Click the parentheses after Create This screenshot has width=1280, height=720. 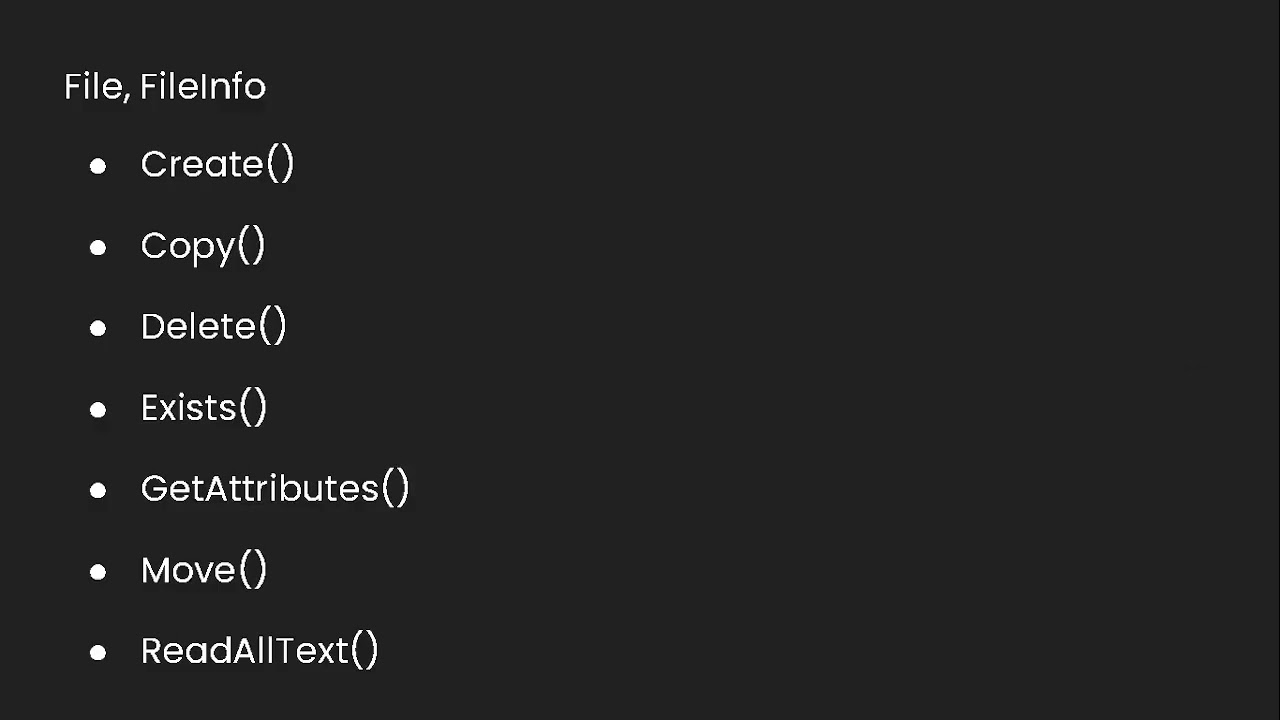(281, 164)
